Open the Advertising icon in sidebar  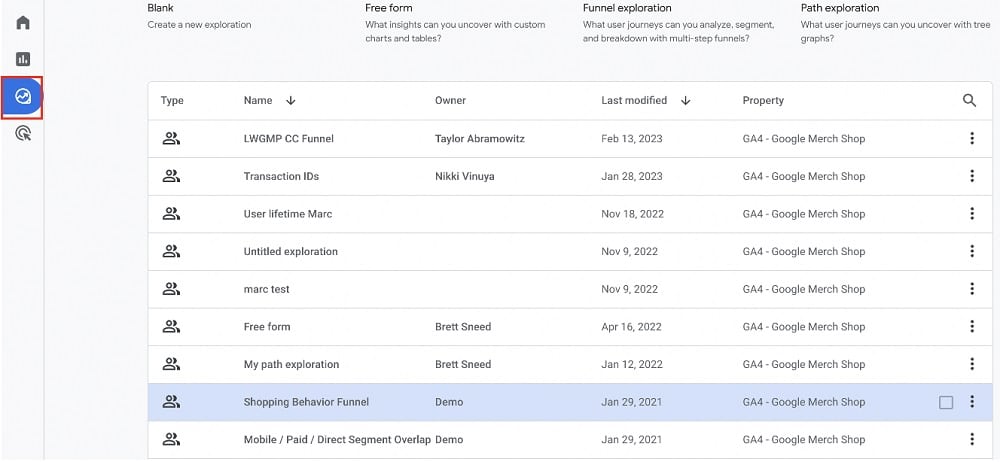(22, 133)
